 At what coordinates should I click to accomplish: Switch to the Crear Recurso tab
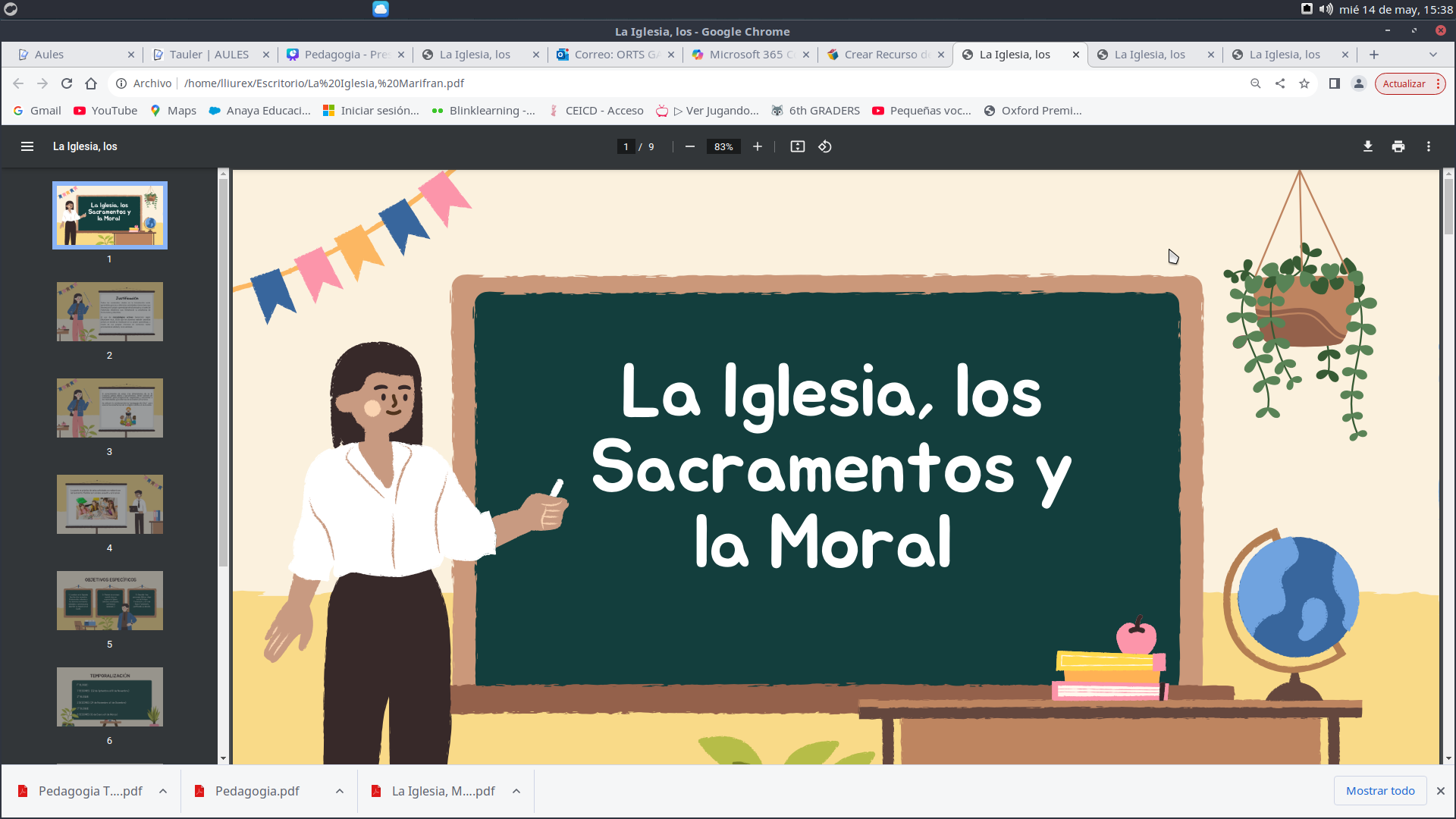tap(885, 55)
